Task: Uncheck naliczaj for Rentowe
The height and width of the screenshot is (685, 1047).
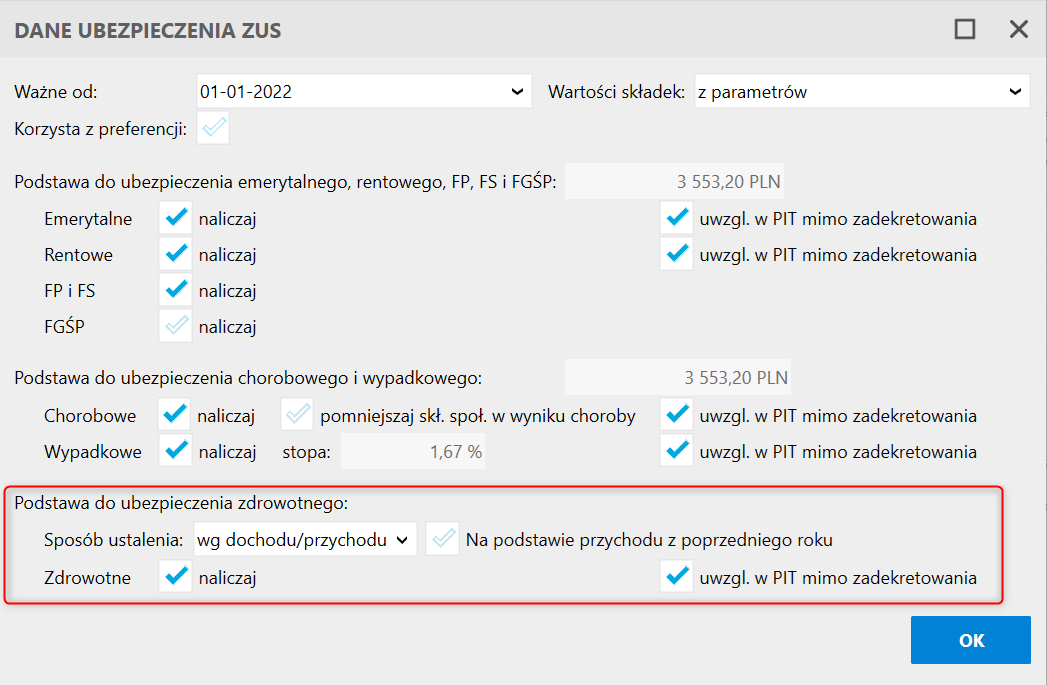Action: (177, 255)
